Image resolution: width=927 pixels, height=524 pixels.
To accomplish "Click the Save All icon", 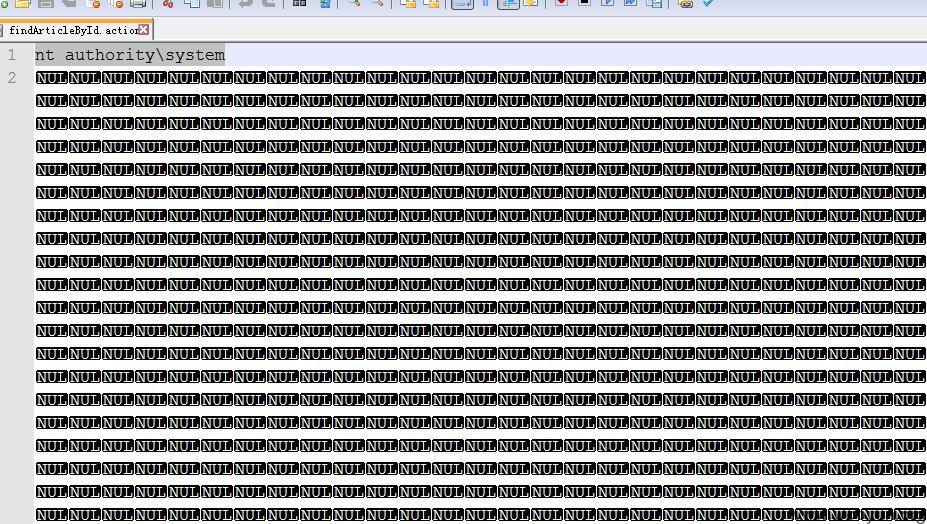I will (69, 3).
